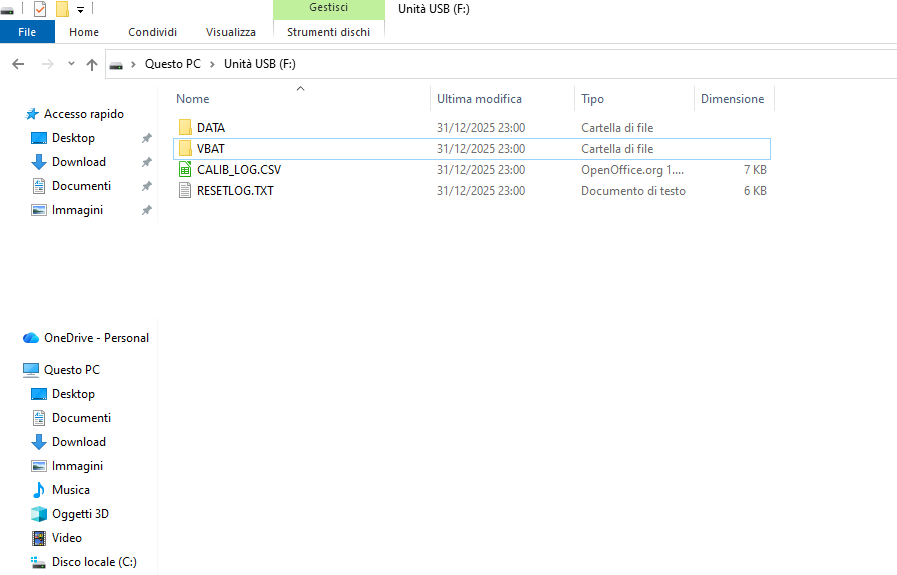The width and height of the screenshot is (897, 575).
Task: Open the Video folder
Action: click(x=66, y=538)
